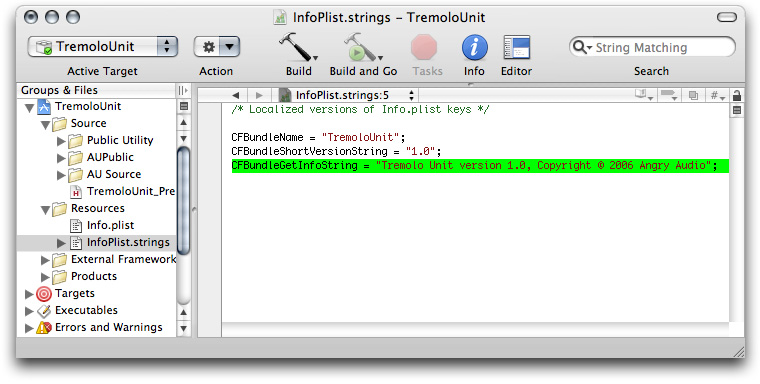760x384 pixels.
Task: Click the lock icon in editor bar
Action: (x=737, y=95)
